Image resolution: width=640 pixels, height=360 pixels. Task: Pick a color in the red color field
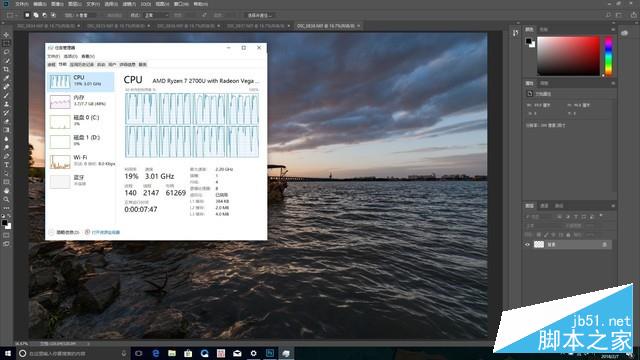[x=568, y=56]
